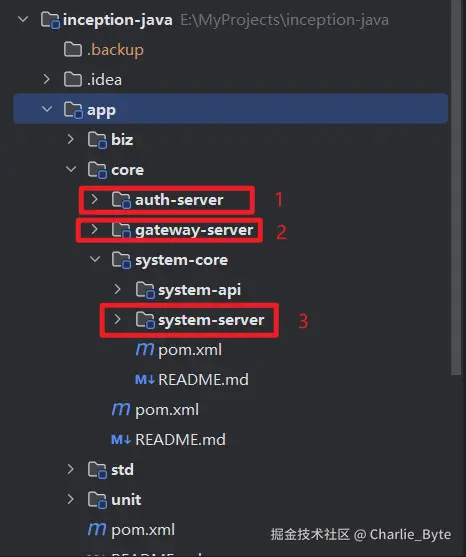Click the inception-java project module folder icon

point(50,20)
